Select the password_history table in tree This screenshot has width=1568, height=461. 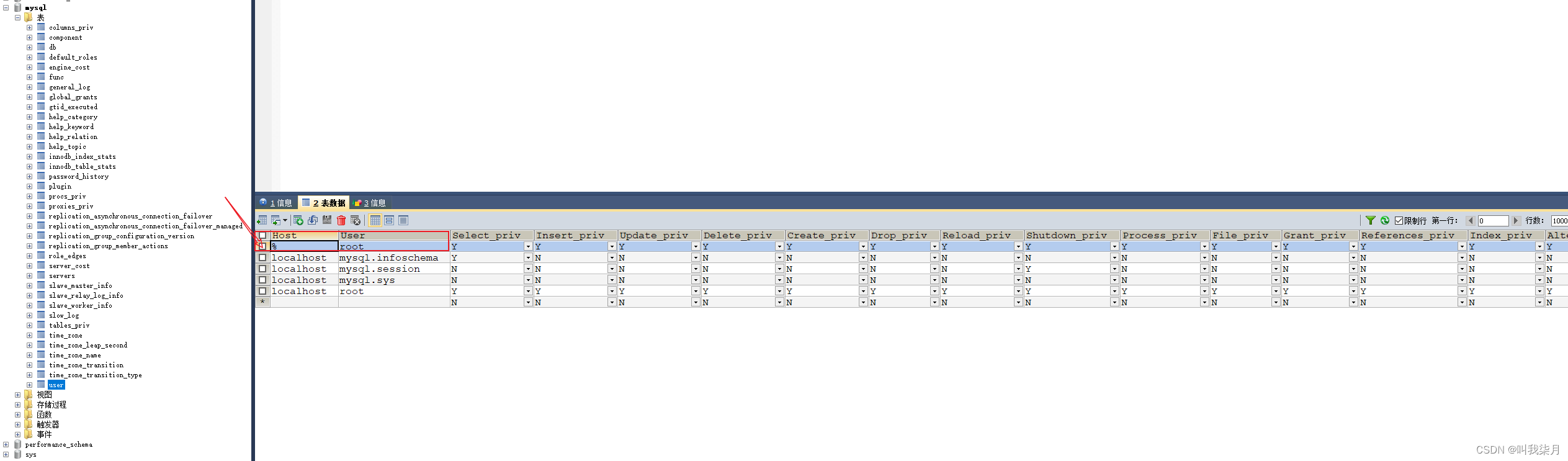(79, 176)
